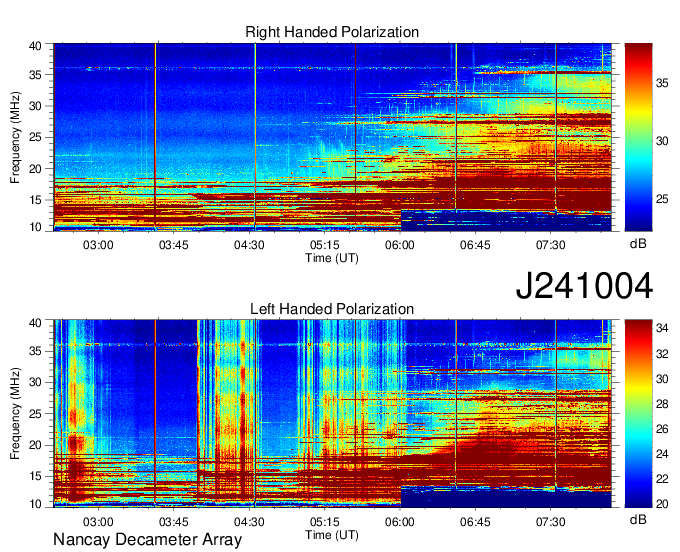This screenshot has height=552, width=680.
Task: Click 35 MHz frequency tick on Left Handed plot
Action: pyautogui.click(x=36, y=351)
